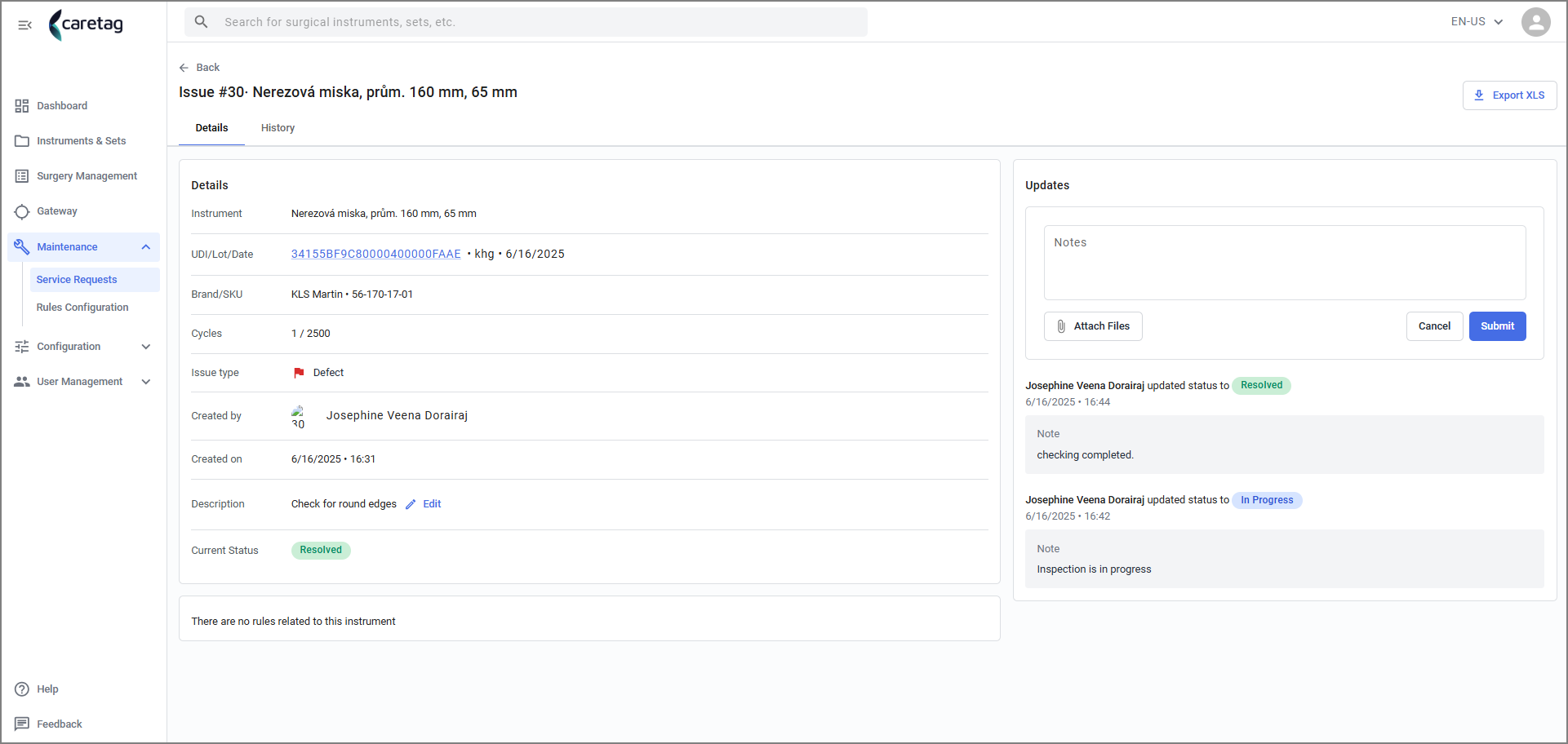Click the Dashboard grid icon
This screenshot has width=1568, height=744.
(22, 106)
